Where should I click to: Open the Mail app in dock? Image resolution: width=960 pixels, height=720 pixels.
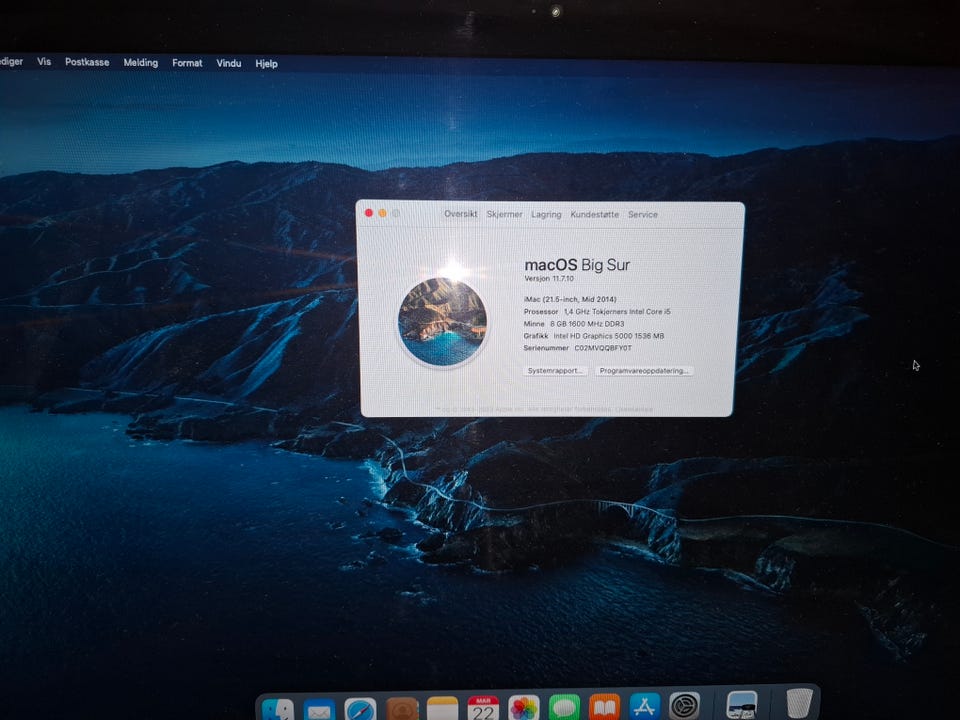(319, 709)
